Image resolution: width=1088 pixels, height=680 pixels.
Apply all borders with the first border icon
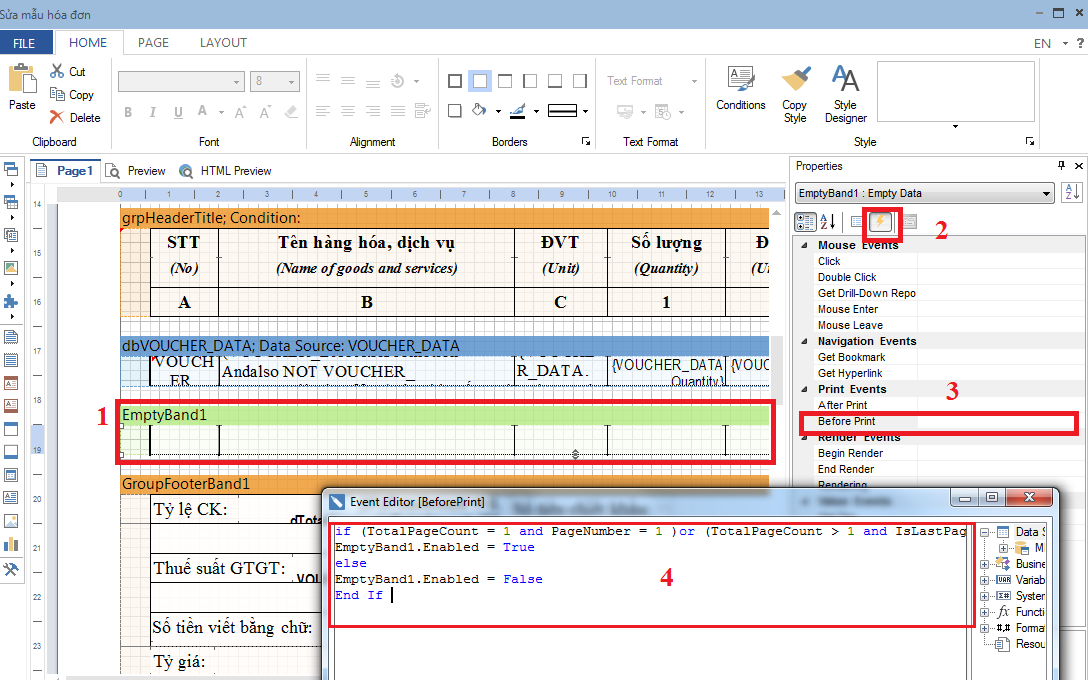click(455, 81)
